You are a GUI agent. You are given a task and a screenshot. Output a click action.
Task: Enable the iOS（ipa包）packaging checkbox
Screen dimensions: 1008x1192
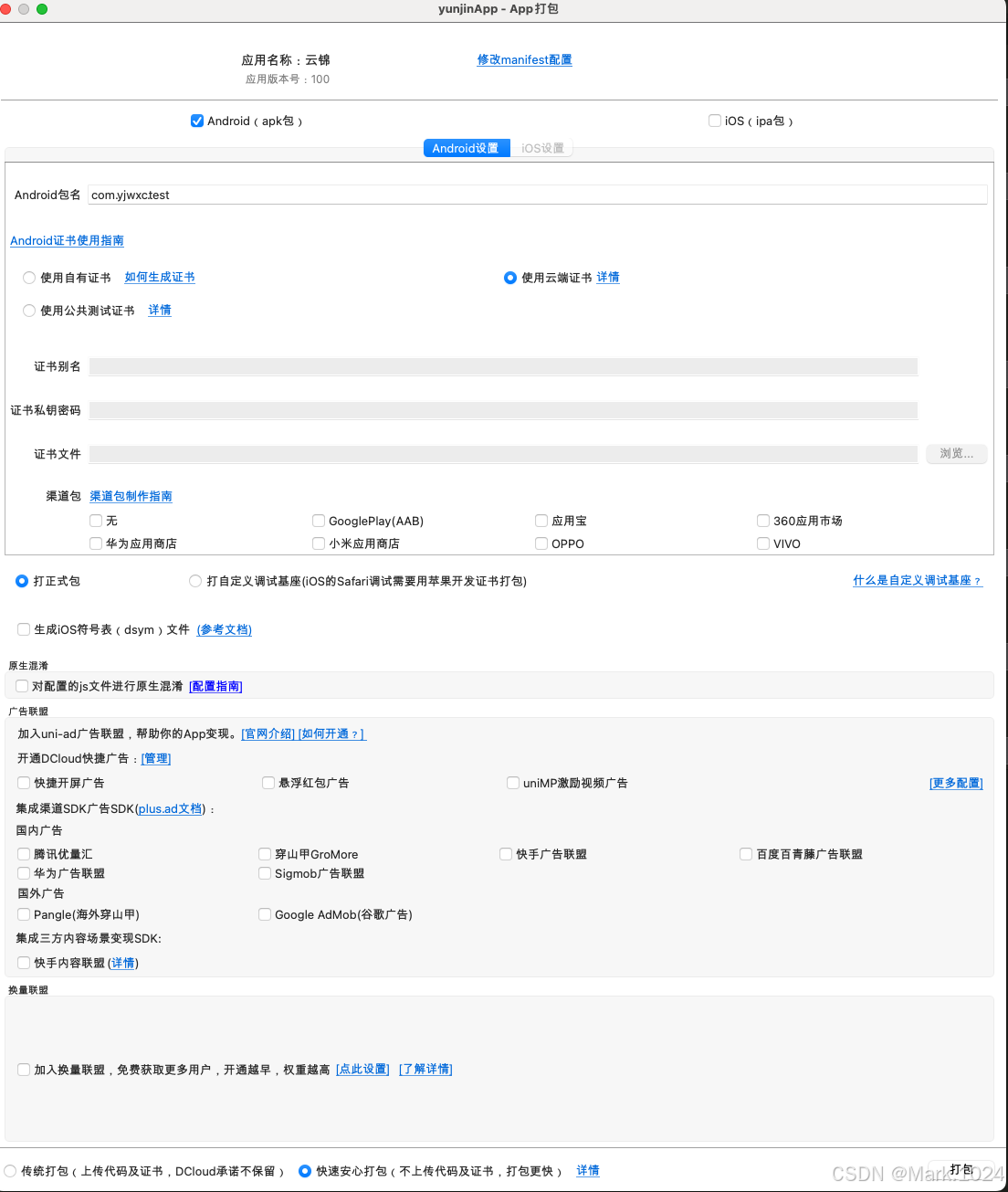[x=714, y=120]
